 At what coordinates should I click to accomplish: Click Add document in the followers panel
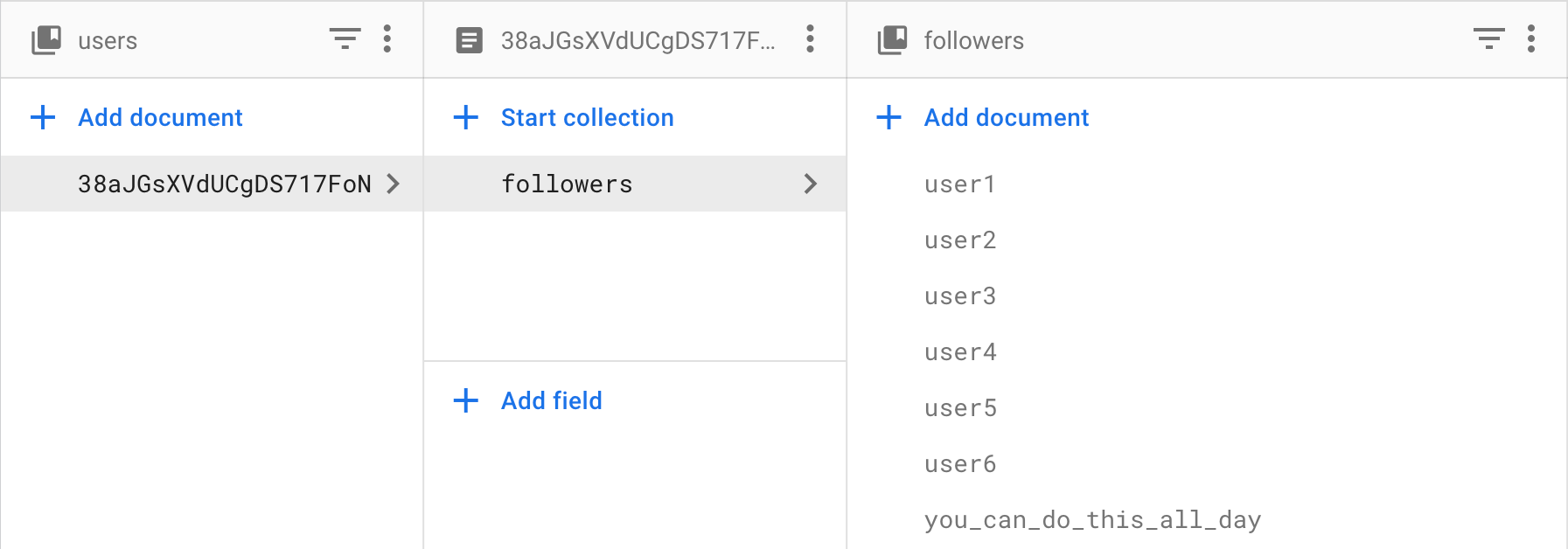click(1006, 116)
